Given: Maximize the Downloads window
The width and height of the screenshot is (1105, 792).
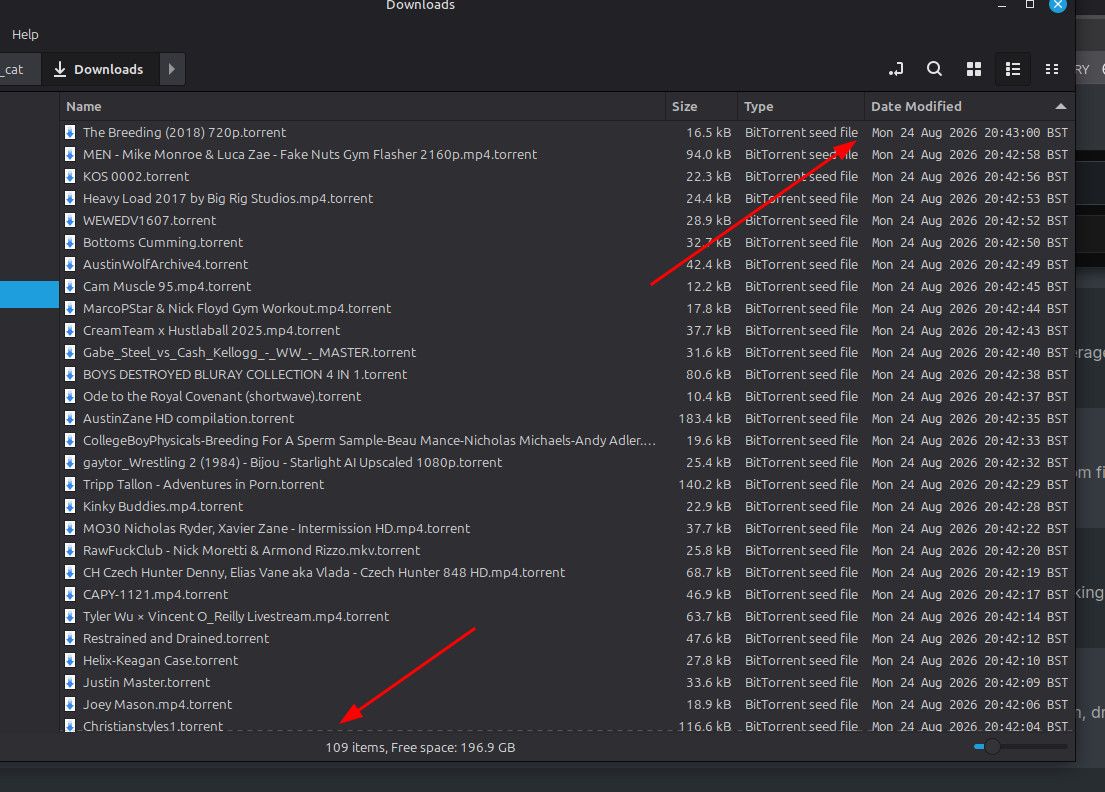Looking at the screenshot, I should click(x=1030, y=5).
